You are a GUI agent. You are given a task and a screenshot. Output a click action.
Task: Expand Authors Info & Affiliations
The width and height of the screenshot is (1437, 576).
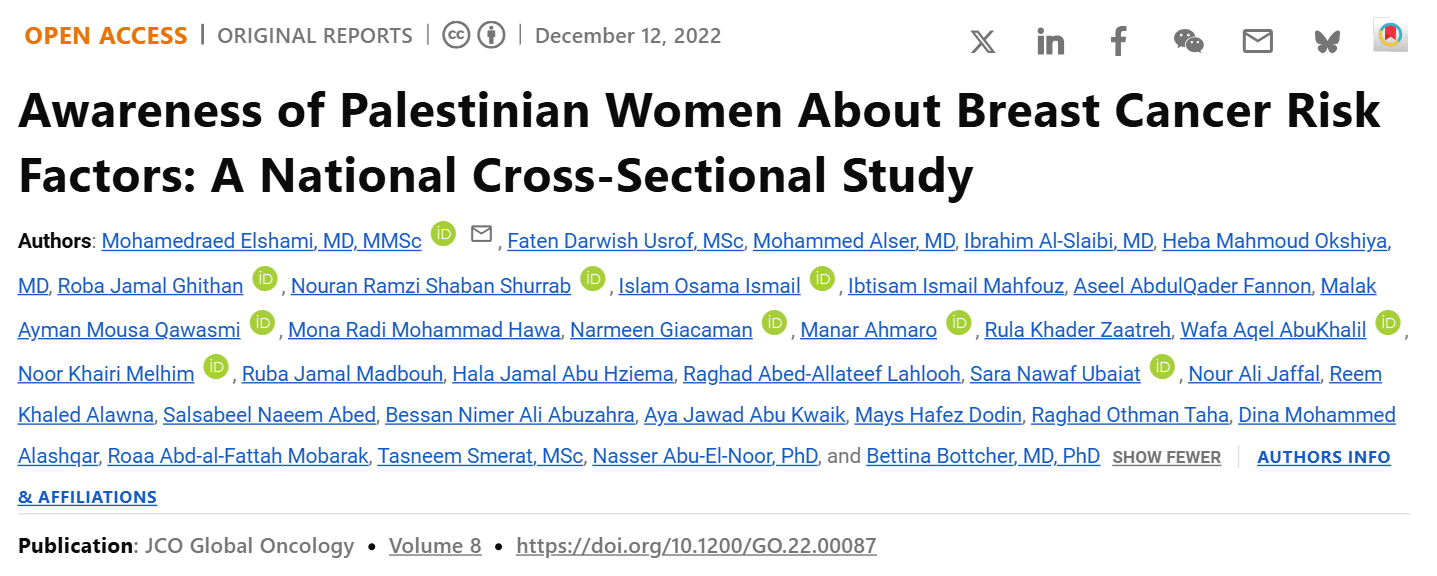[x=1323, y=457]
